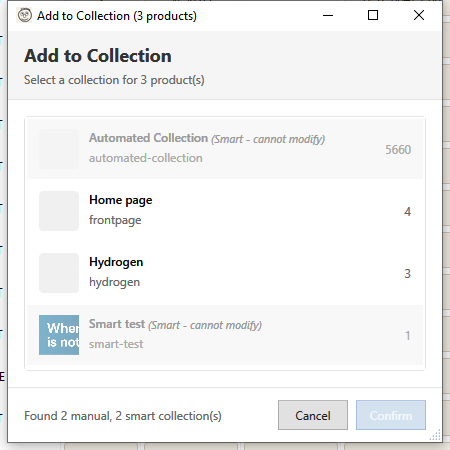450x450 pixels.
Task: Click the 'Found 2 manual, 2 smart collection(s)' status
Action: click(x=123, y=416)
